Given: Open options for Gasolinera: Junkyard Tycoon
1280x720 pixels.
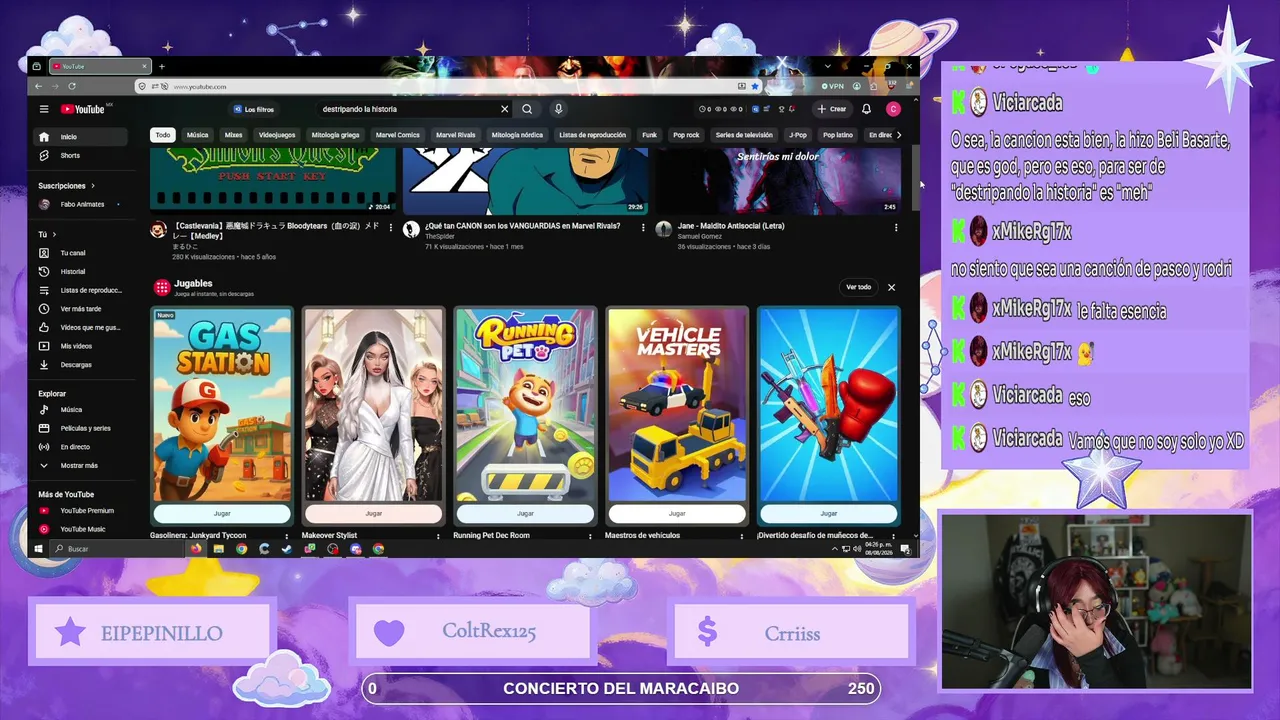Looking at the screenshot, I should coord(286,536).
